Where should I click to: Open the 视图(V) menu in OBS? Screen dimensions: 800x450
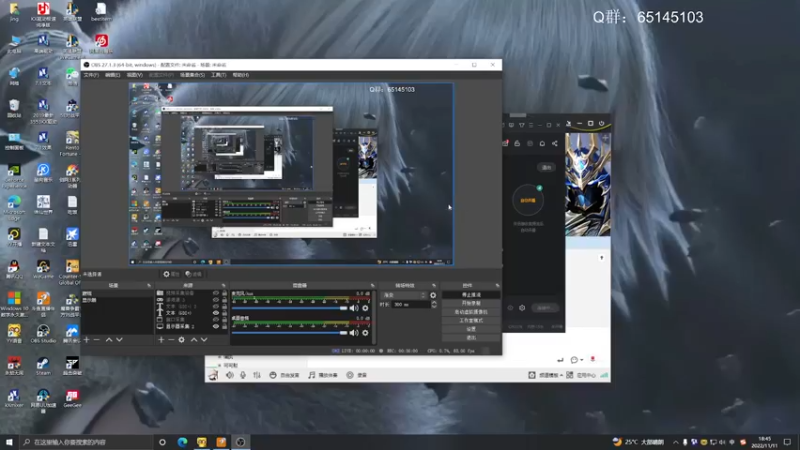click(x=135, y=75)
